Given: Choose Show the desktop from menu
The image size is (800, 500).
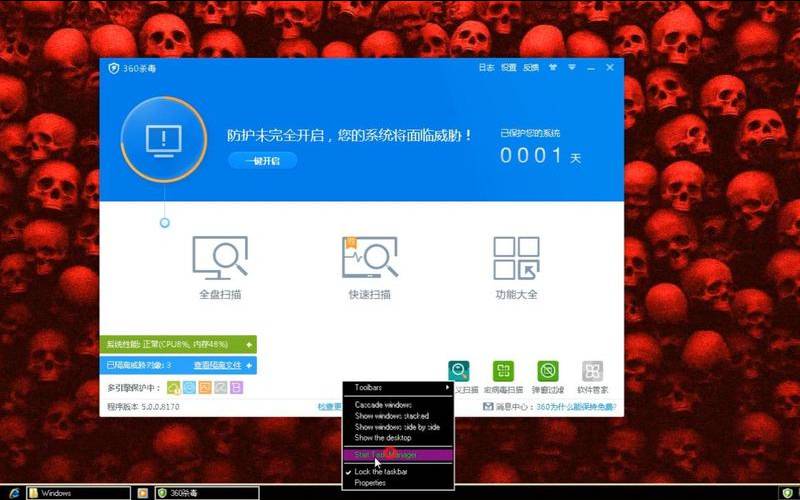Looking at the screenshot, I should [x=398, y=438].
